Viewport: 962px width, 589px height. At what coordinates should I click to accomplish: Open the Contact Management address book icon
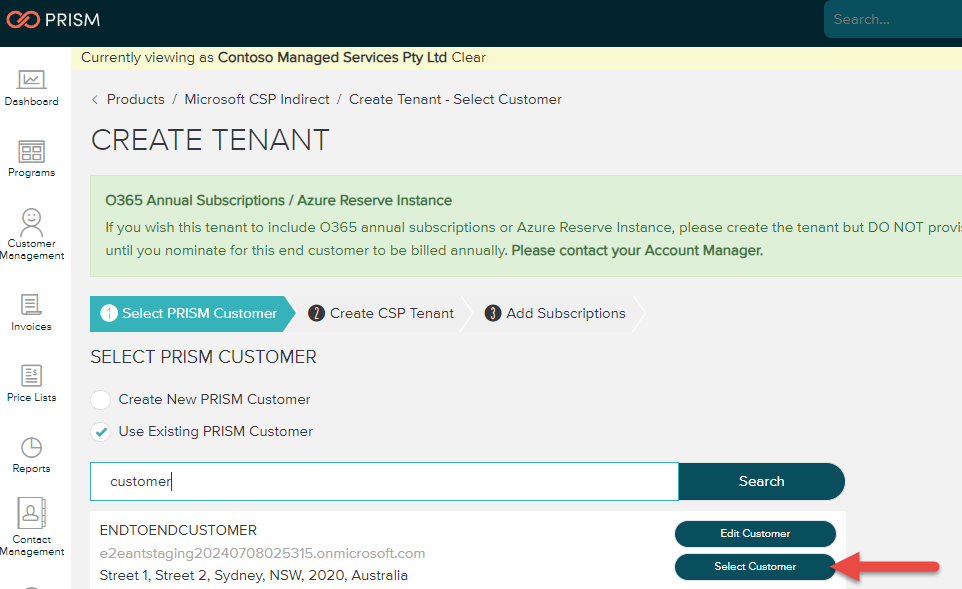coord(31,513)
